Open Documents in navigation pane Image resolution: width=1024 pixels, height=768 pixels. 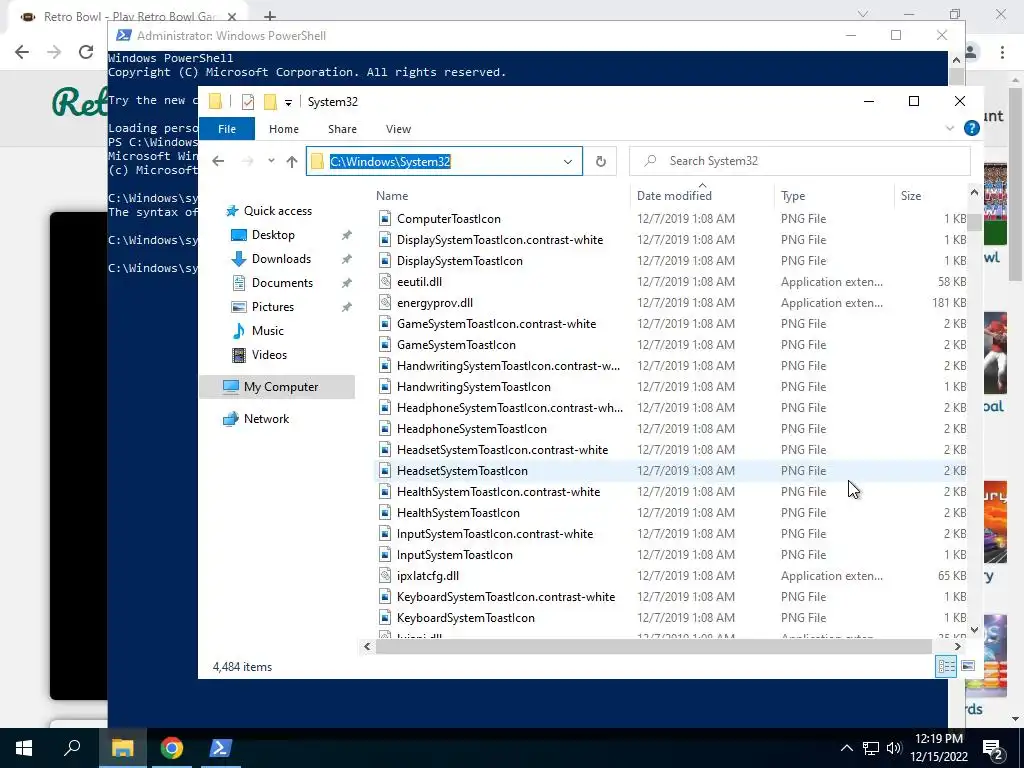(x=282, y=283)
